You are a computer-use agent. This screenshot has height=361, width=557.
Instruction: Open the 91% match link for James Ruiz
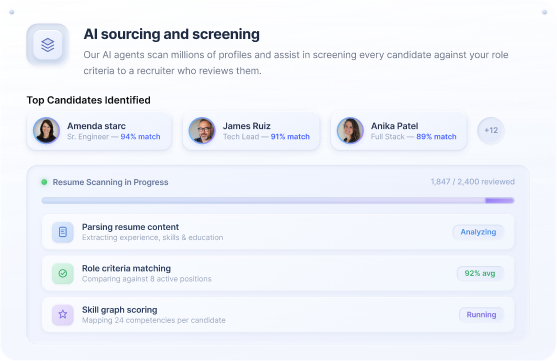point(290,137)
